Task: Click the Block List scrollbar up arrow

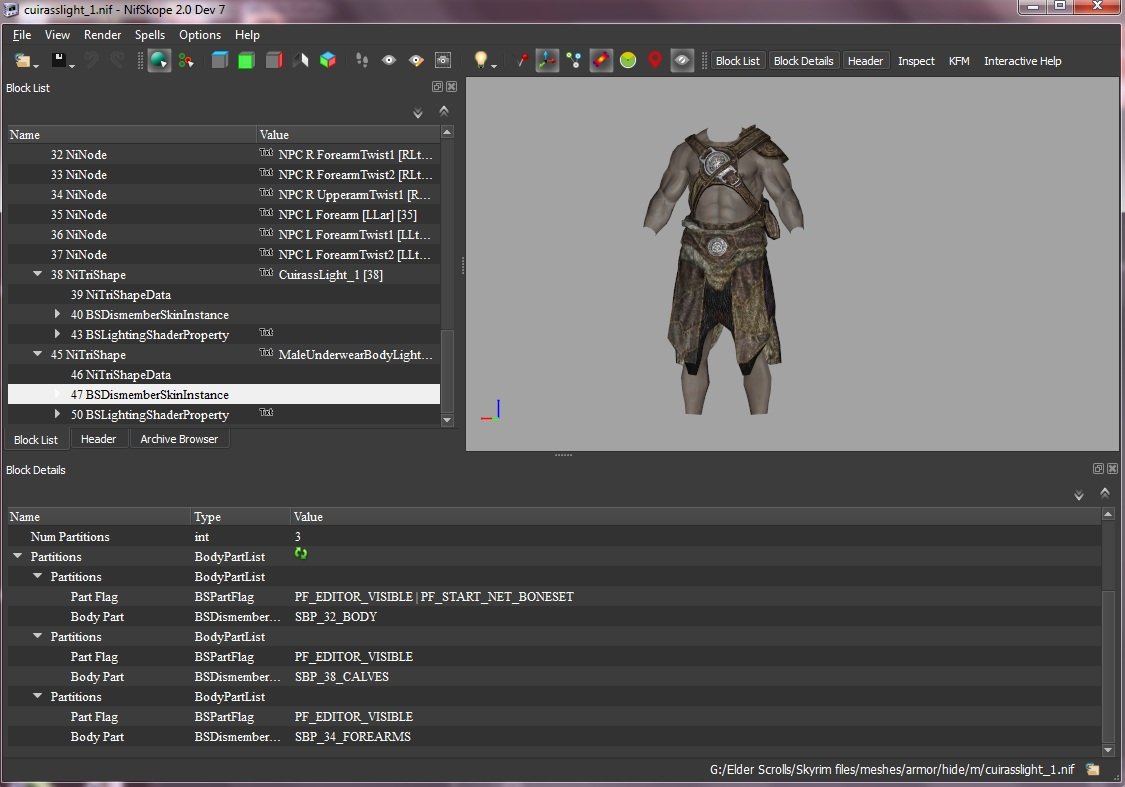Action: pyautogui.click(x=447, y=133)
